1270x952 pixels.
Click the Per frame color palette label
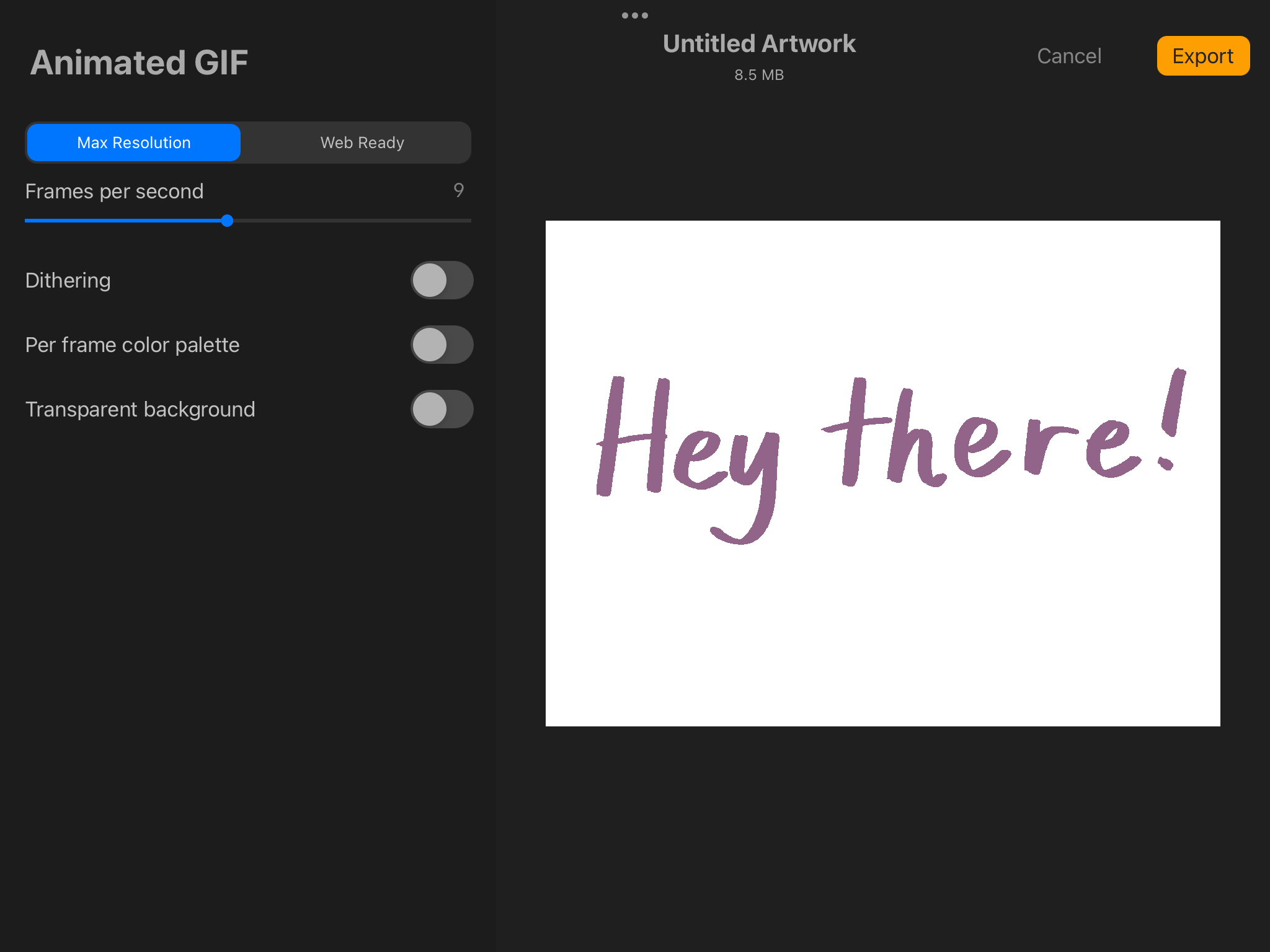pos(132,345)
